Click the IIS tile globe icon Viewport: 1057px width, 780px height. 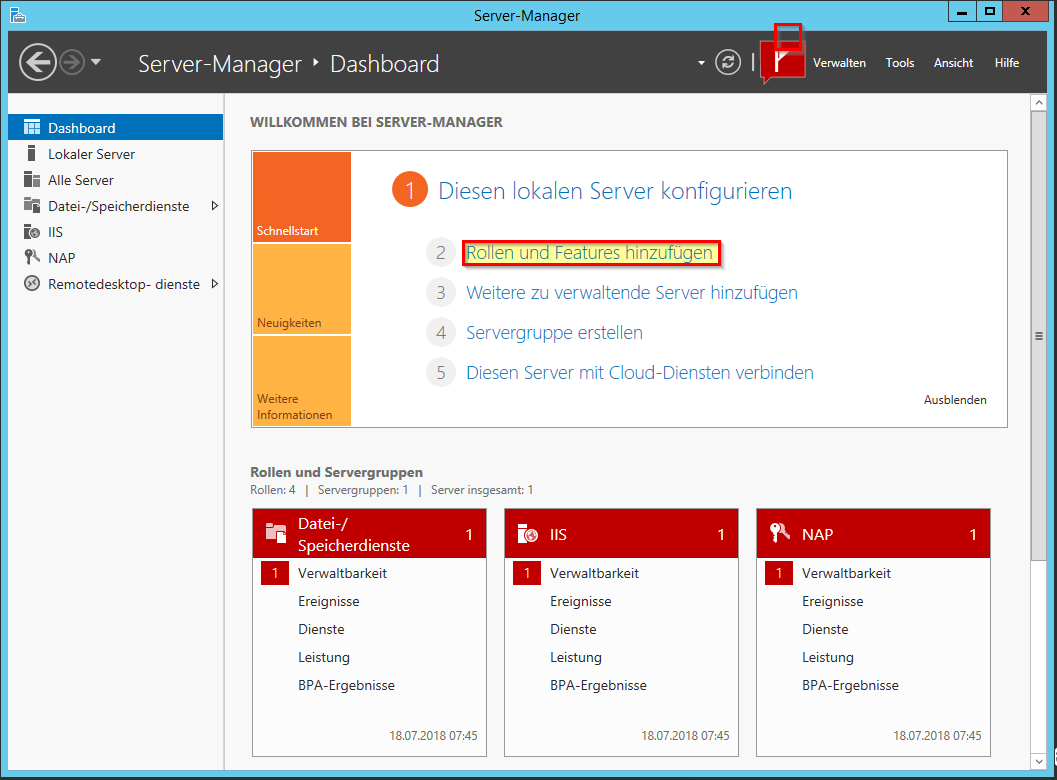coord(528,533)
